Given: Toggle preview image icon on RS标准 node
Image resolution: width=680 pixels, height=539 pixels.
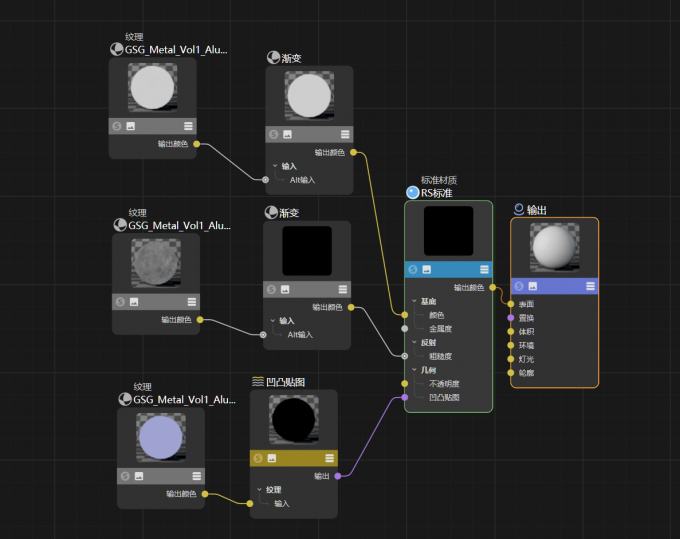Looking at the screenshot, I should (x=427, y=269).
